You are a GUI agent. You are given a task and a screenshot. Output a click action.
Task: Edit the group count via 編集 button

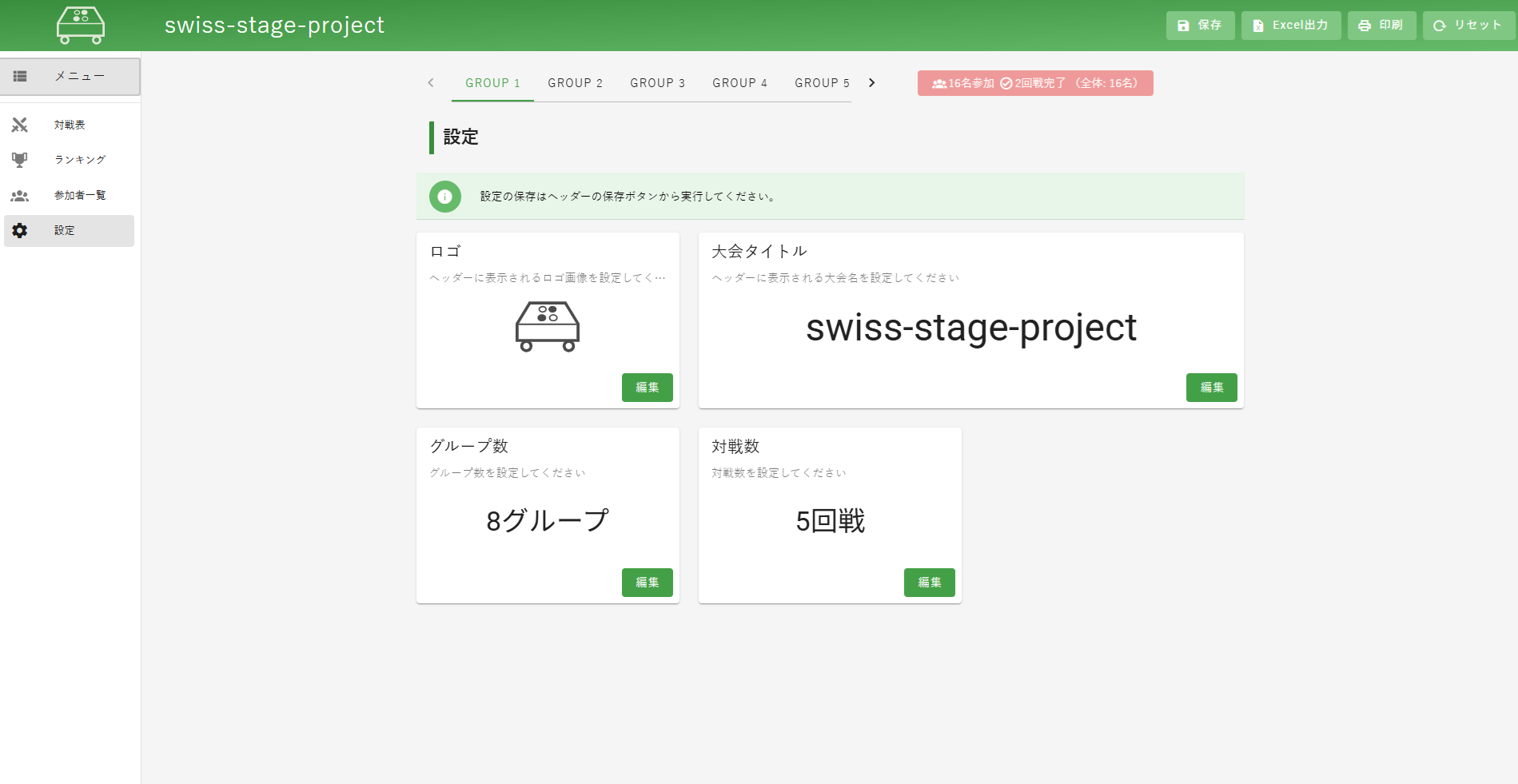click(647, 583)
